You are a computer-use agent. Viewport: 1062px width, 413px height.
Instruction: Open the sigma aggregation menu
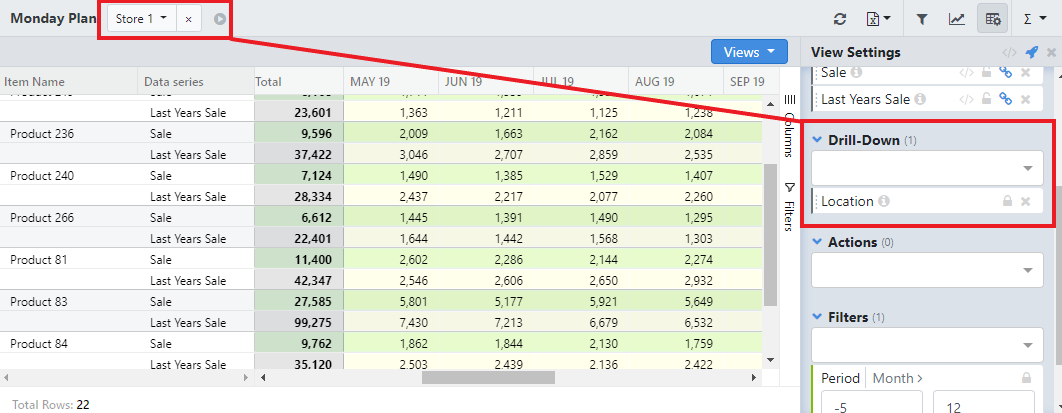pyautogui.click(x=1034, y=19)
